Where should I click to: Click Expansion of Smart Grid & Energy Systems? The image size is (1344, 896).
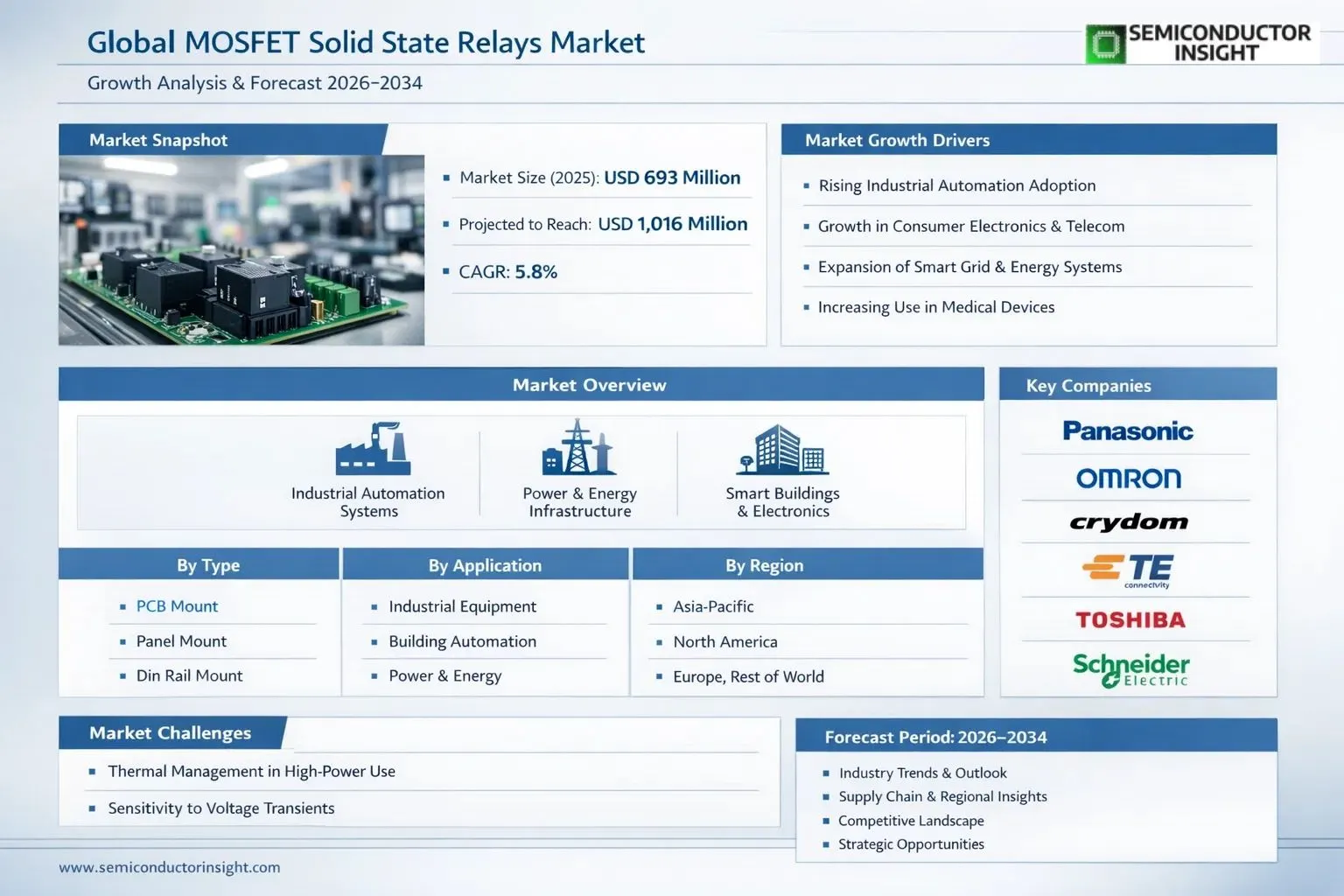pos(969,267)
